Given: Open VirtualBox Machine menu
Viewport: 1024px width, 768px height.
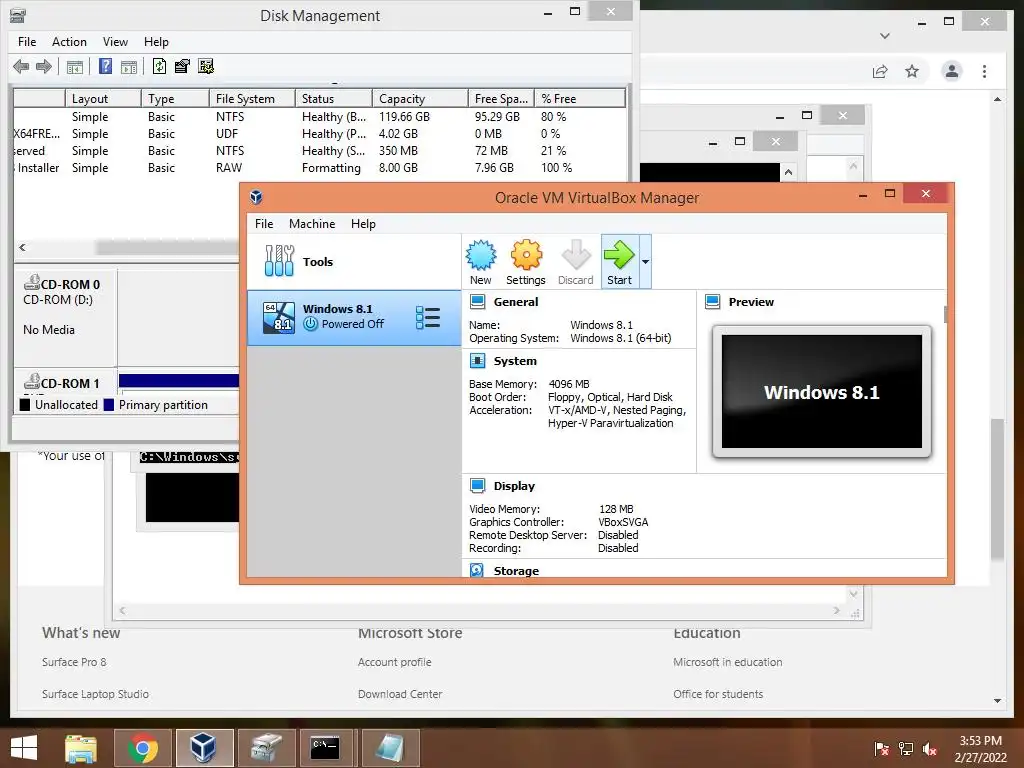Looking at the screenshot, I should [x=312, y=224].
